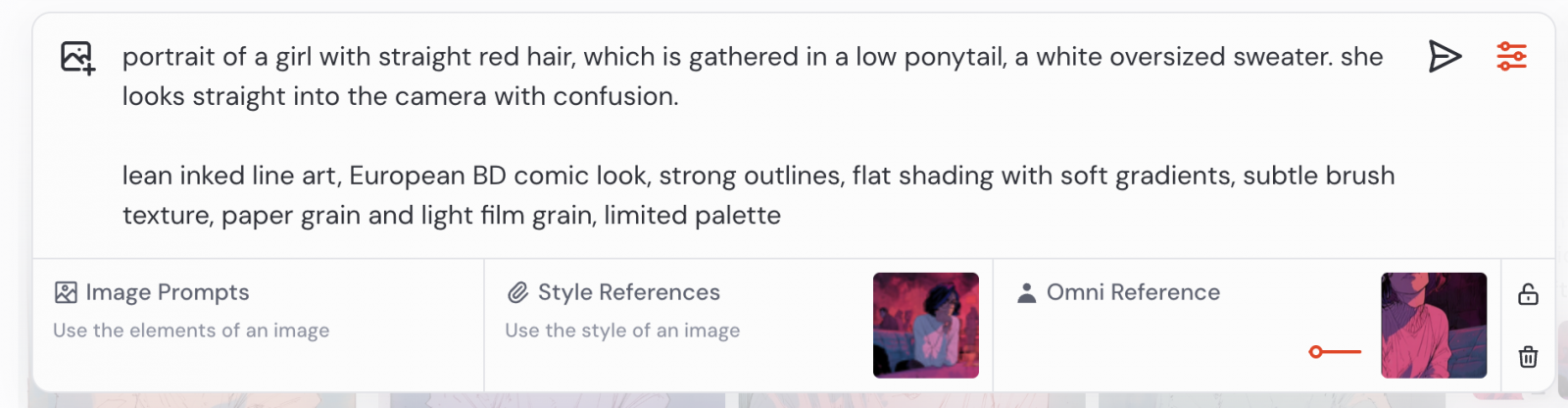Open the red settings sliders icon
Viewport: 1568px width, 408px height.
click(1511, 57)
